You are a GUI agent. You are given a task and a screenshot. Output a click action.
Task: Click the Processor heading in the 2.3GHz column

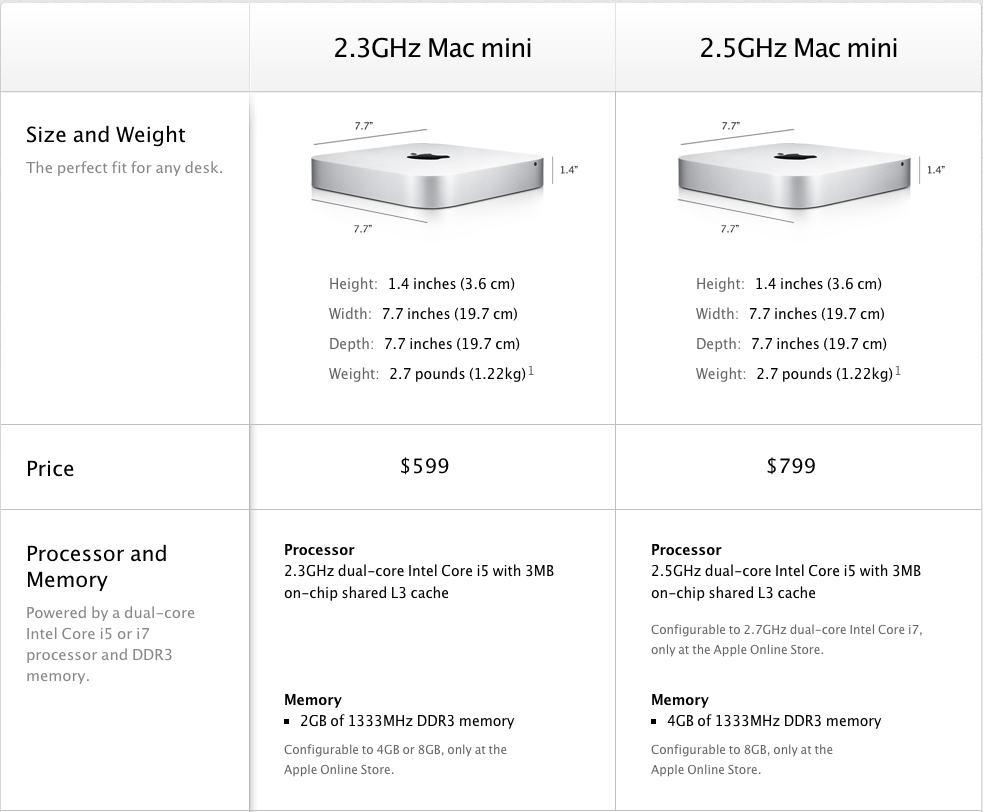tap(319, 550)
